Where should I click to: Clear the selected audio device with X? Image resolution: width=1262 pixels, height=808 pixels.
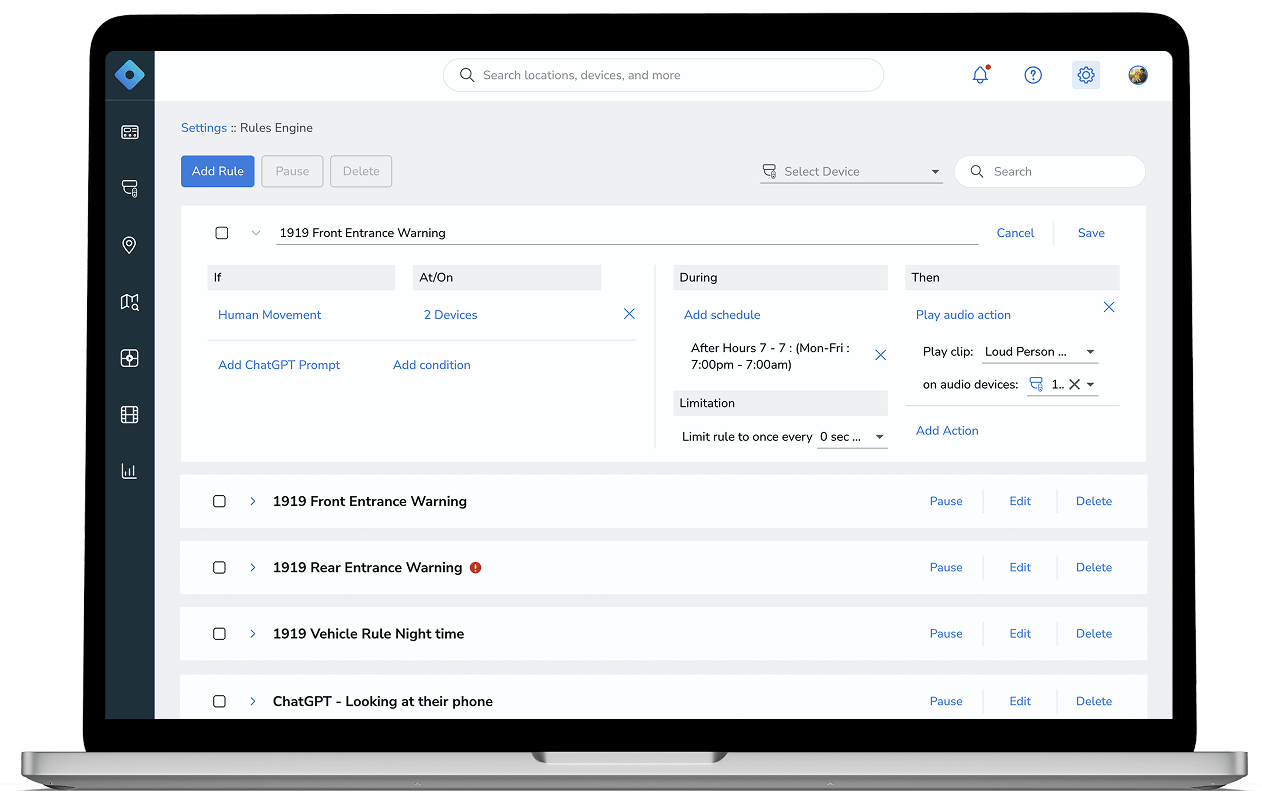click(1074, 384)
